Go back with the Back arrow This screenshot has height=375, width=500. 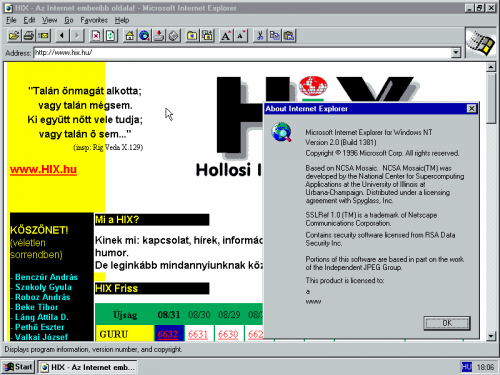[x=62, y=35]
